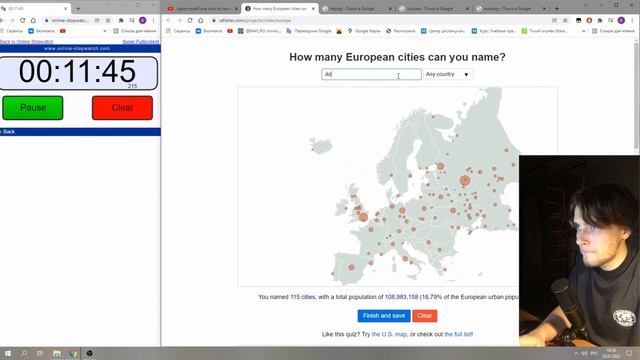Reload the lafisher.com cities quiz page
Image resolution: width=640 pixels, height=360 pixels.
click(190, 20)
